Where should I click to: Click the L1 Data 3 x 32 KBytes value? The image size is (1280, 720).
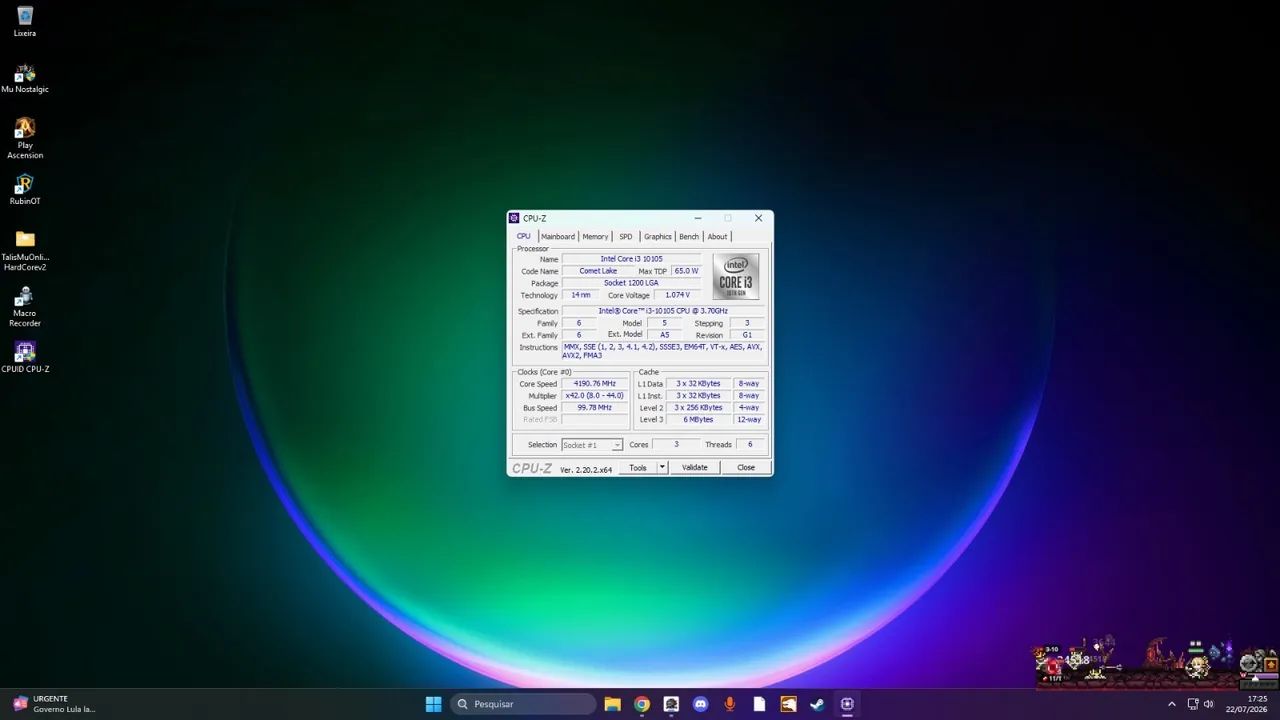tap(698, 384)
